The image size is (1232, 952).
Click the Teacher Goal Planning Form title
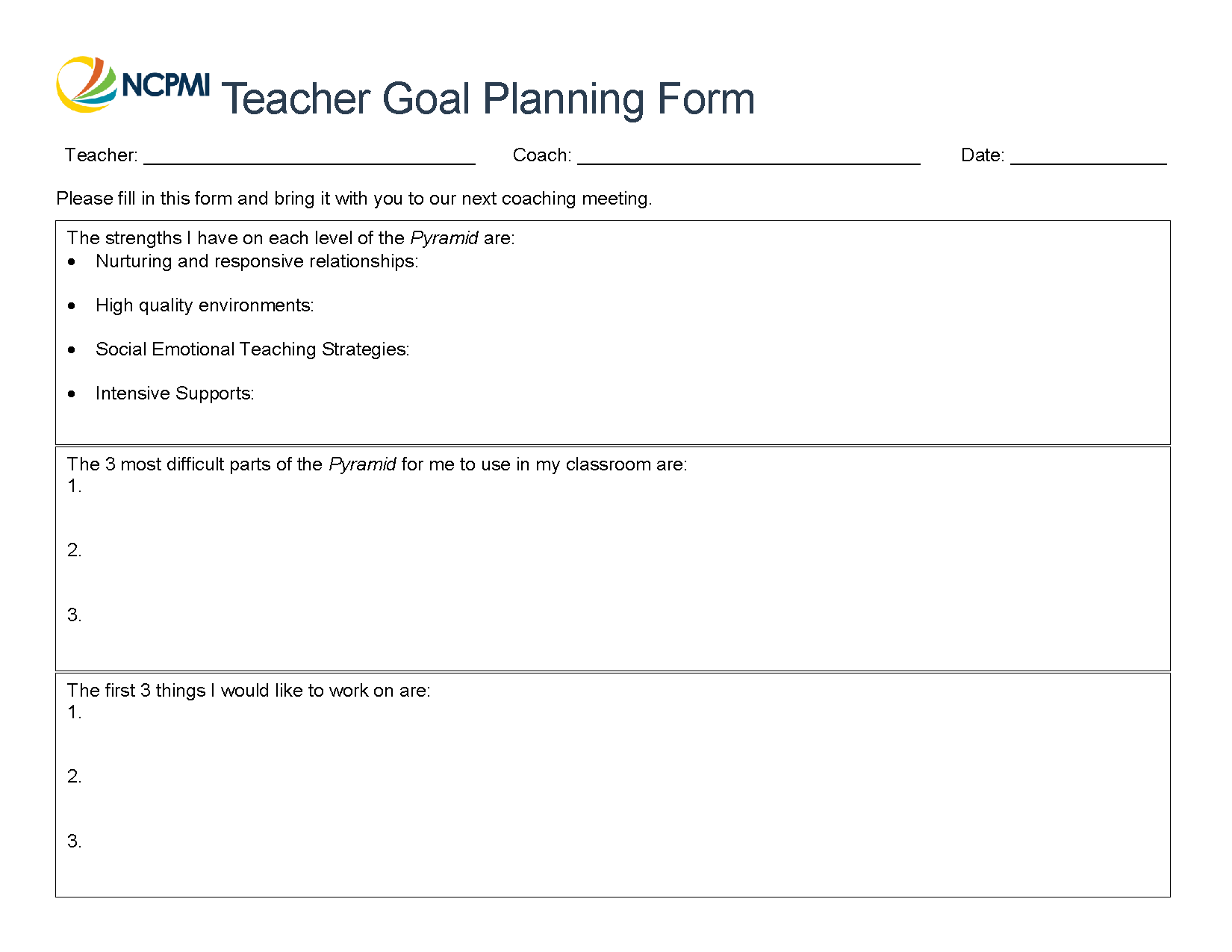tap(488, 99)
